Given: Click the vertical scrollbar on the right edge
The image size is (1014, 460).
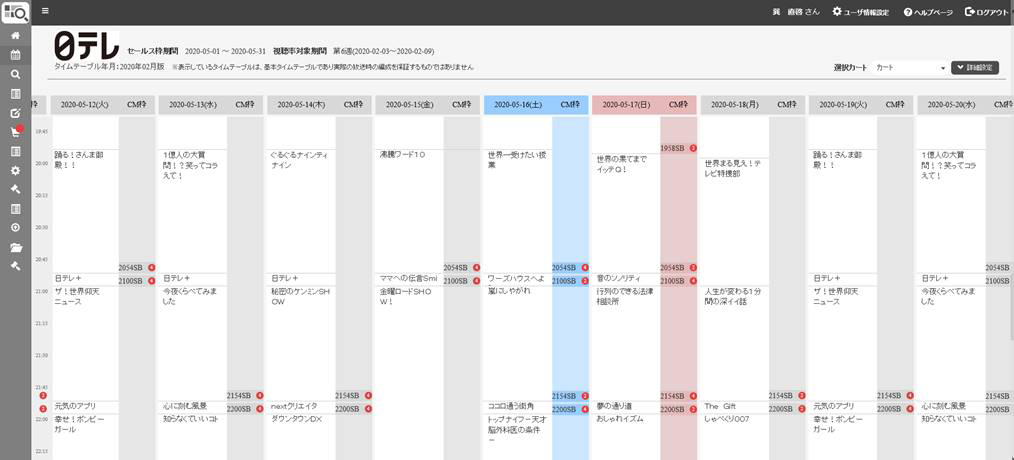Looking at the screenshot, I should tap(1009, 300).
